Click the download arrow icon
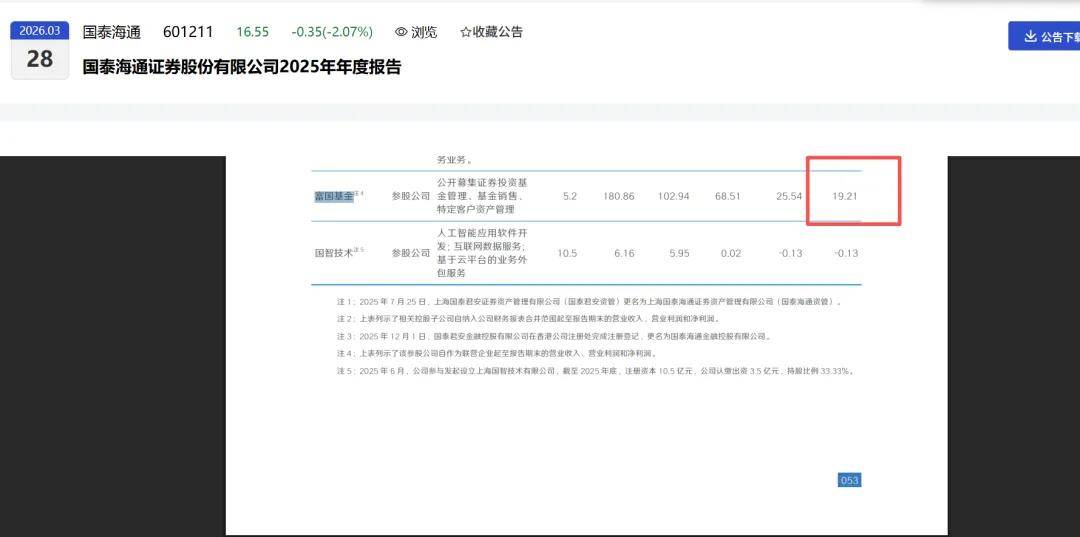1080x537 pixels. click(x=1029, y=37)
